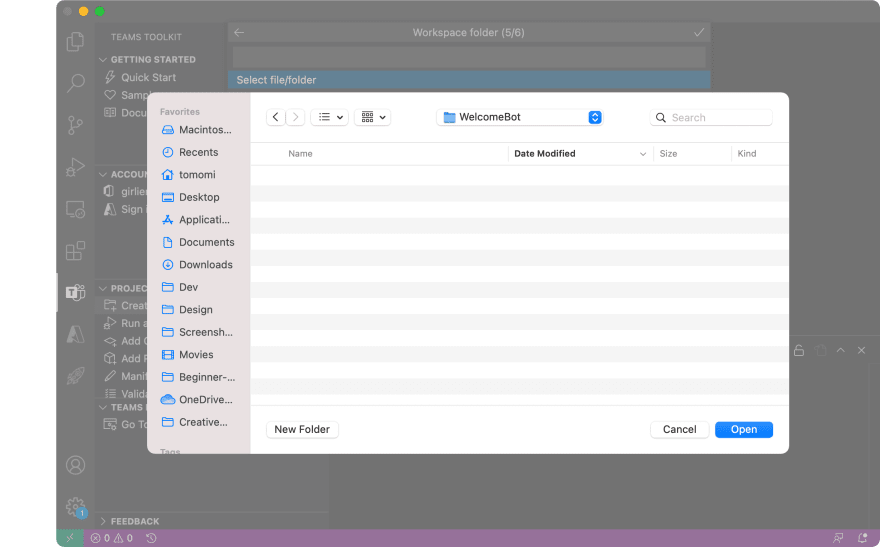The width and height of the screenshot is (880, 547).
Task: Open the Extensions view icon
Action: click(x=75, y=251)
